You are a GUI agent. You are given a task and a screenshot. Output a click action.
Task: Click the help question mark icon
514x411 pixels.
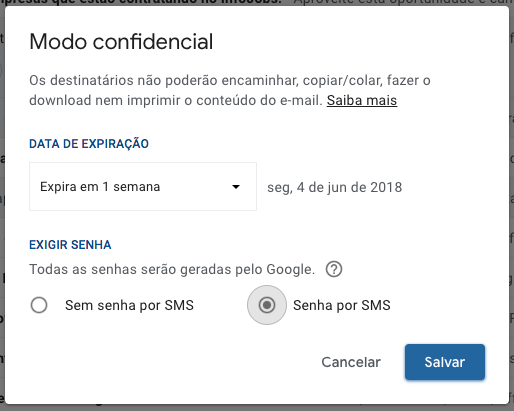coord(334,269)
